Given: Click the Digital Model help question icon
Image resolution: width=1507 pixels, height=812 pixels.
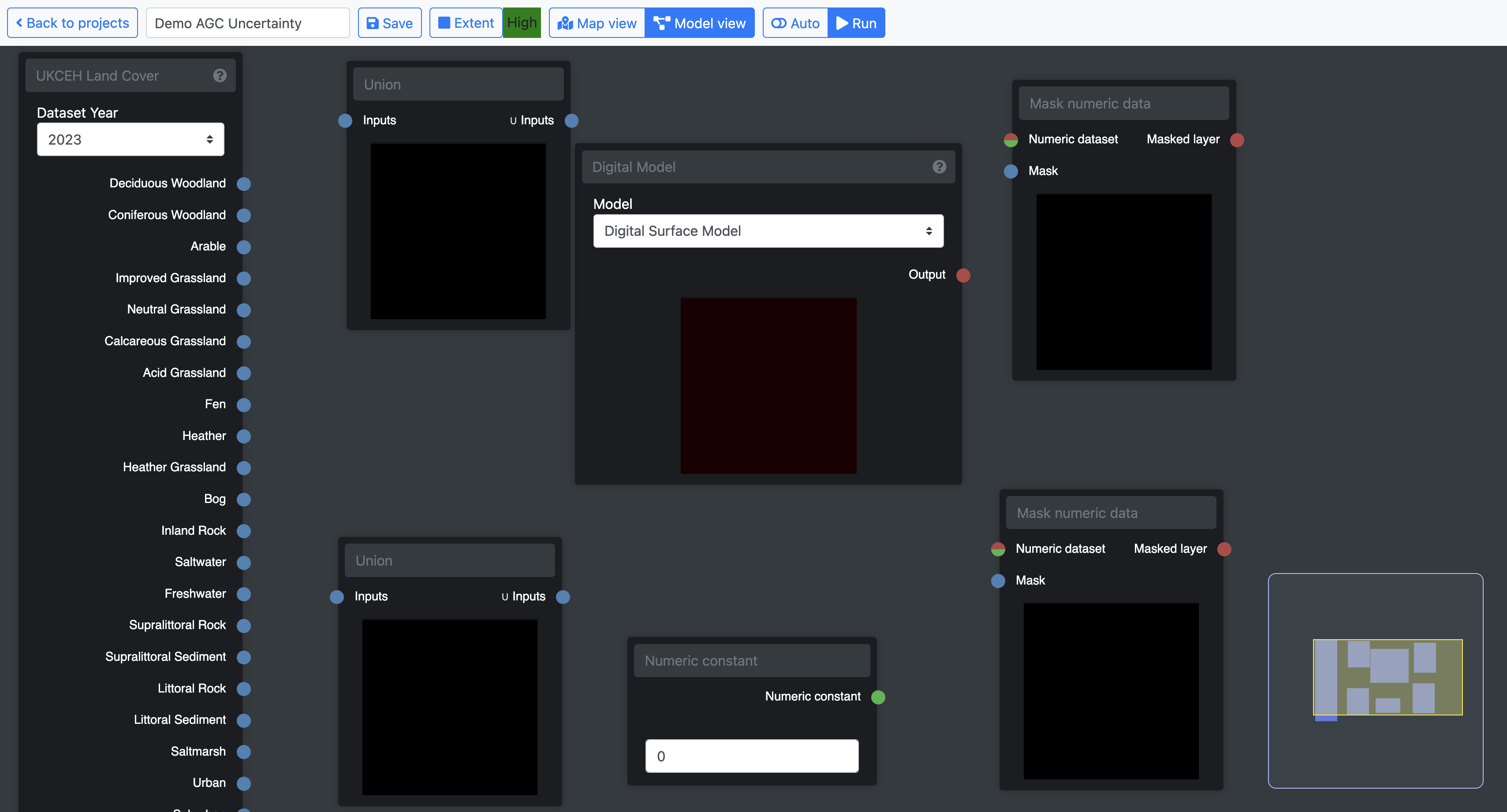Looking at the screenshot, I should tap(939, 167).
